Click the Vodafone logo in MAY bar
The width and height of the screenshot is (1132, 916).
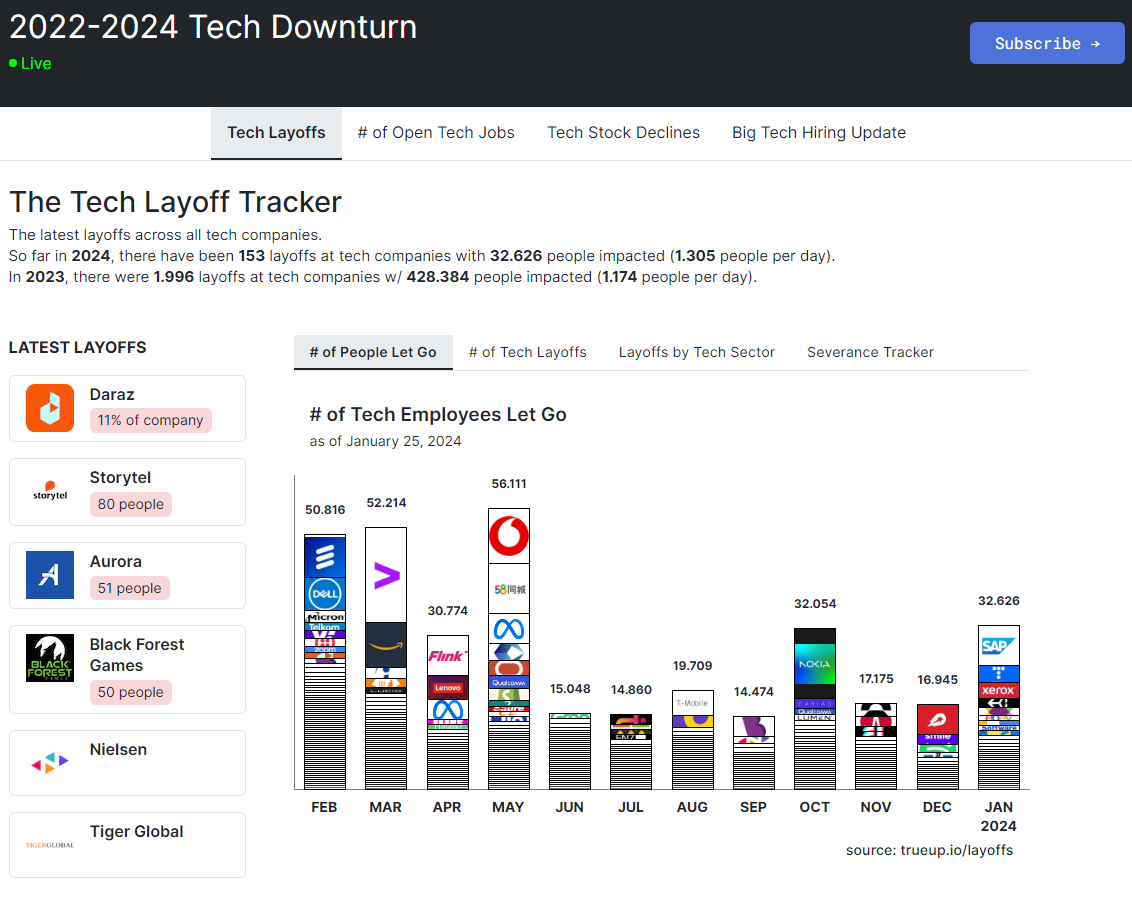(509, 536)
